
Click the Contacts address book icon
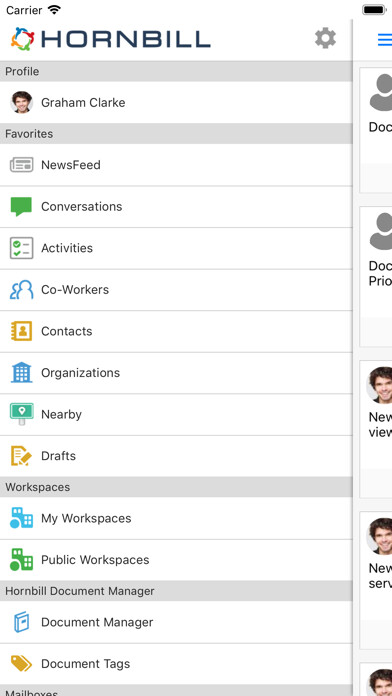[21, 331]
